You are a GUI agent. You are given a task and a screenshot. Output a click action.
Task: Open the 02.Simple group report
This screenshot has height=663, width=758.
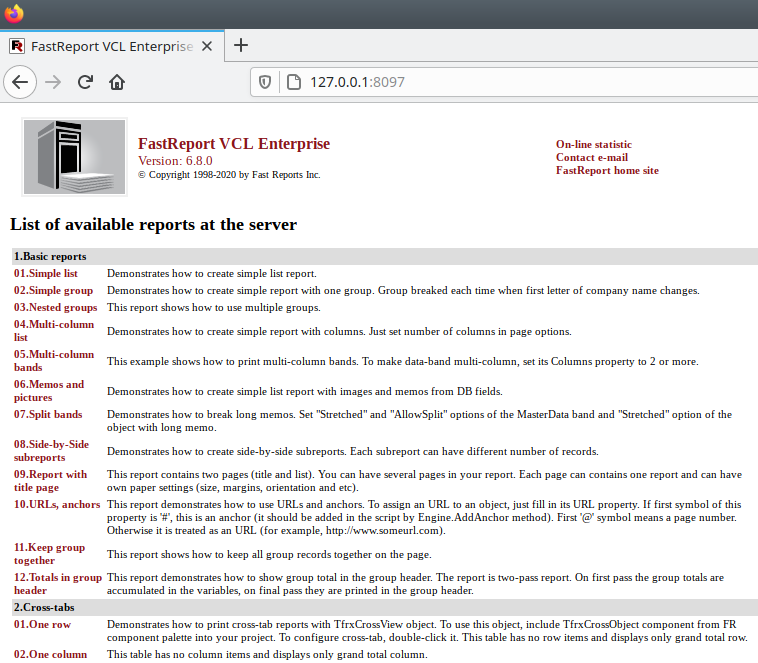click(x=53, y=290)
